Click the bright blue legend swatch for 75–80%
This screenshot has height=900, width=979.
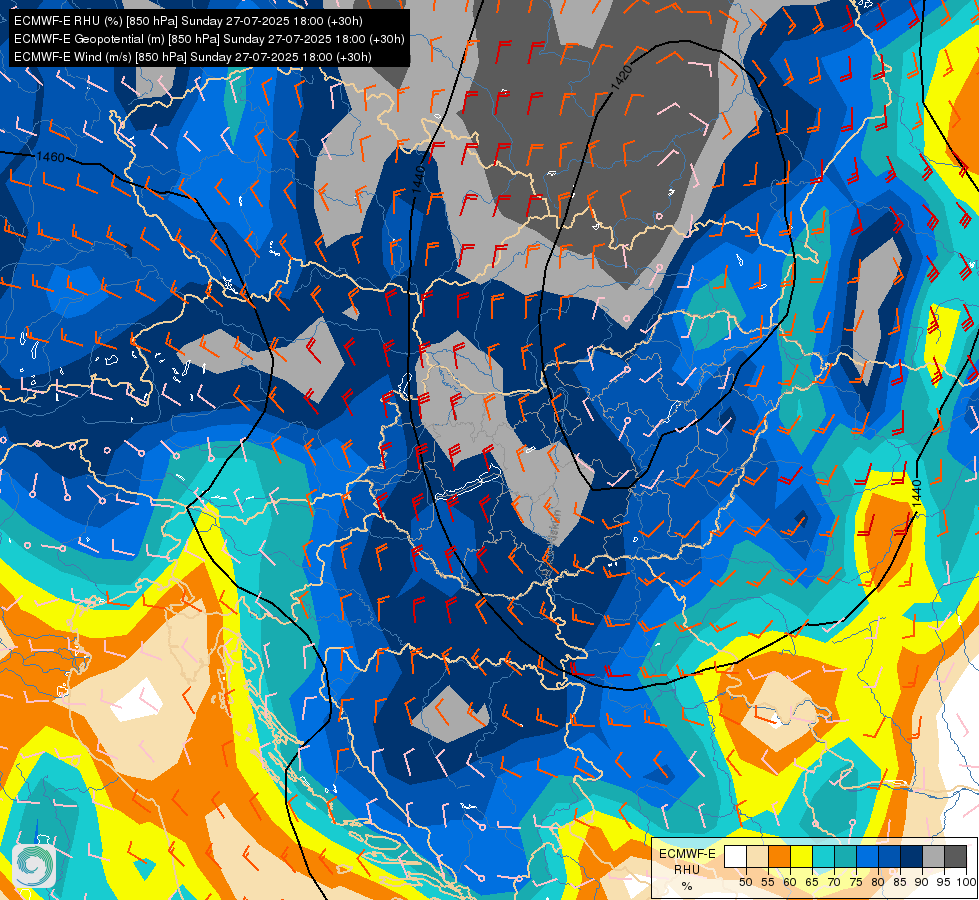point(867,856)
